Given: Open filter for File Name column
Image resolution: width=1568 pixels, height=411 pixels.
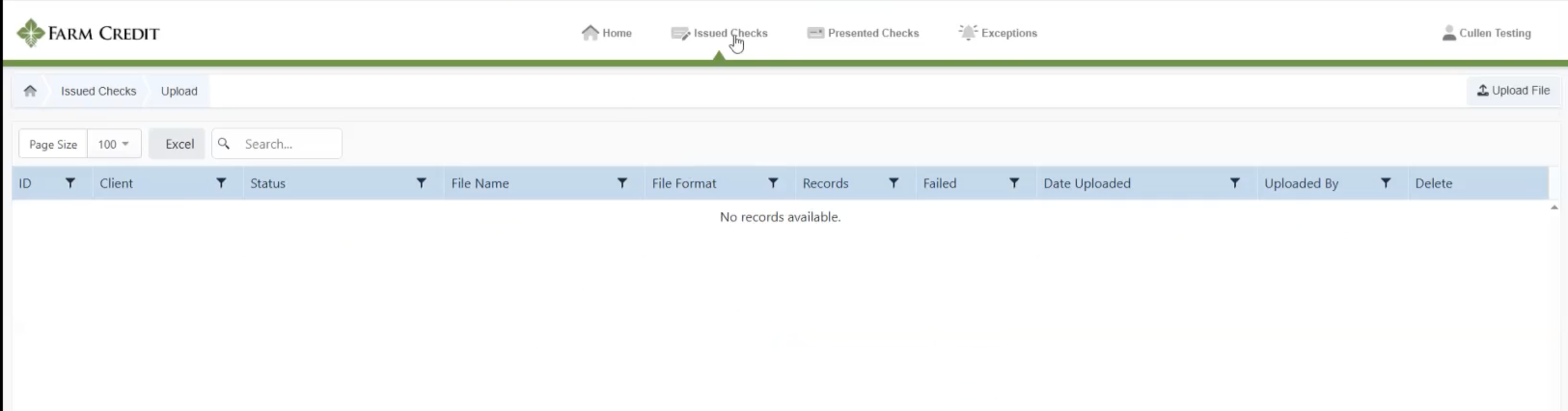Looking at the screenshot, I should click(x=621, y=183).
